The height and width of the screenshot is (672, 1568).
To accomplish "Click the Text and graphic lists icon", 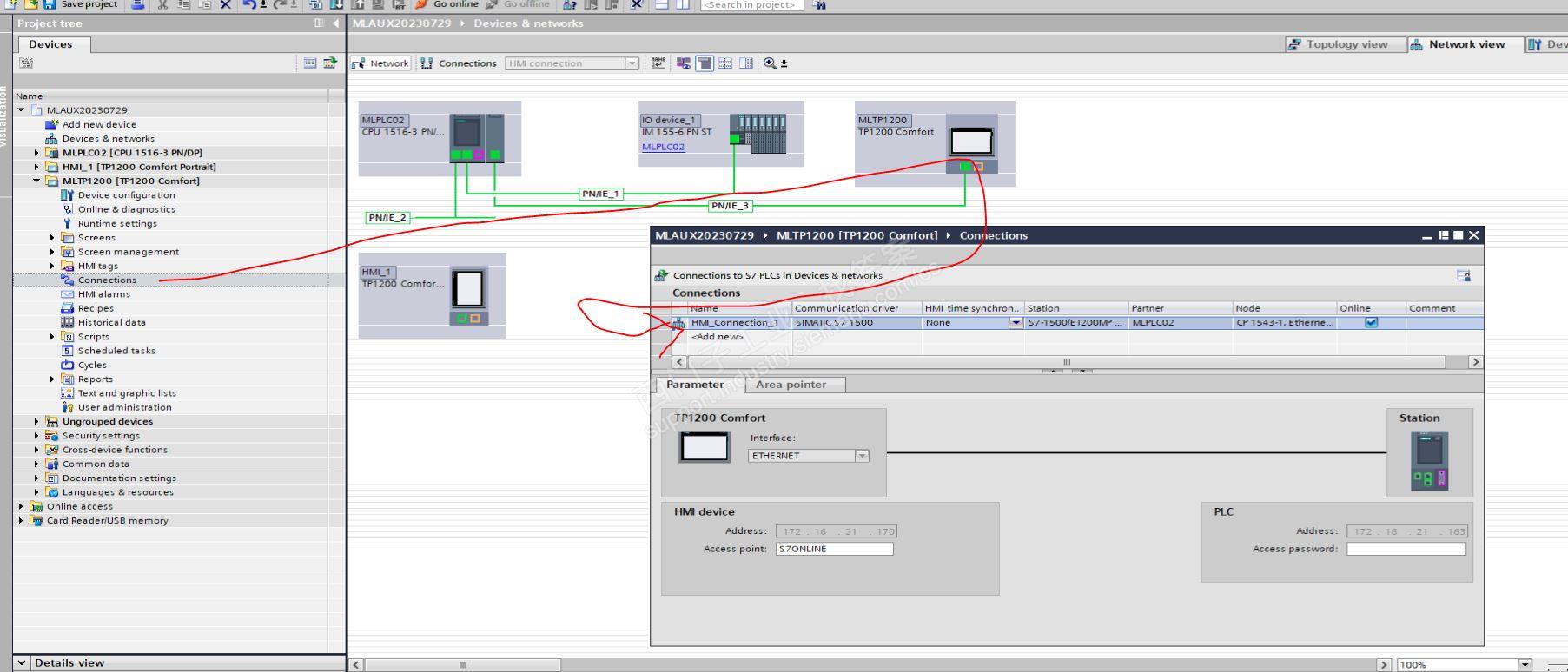I will tap(67, 393).
